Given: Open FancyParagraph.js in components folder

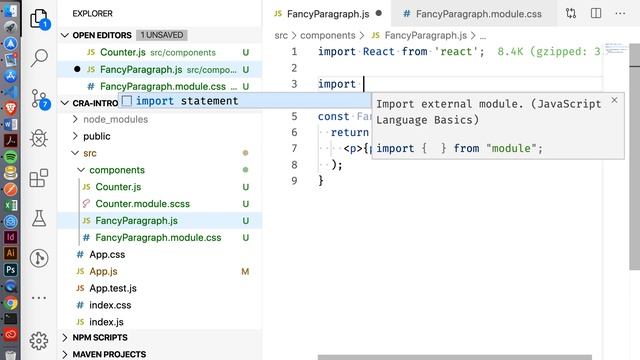Looking at the screenshot, I should 160,221.
